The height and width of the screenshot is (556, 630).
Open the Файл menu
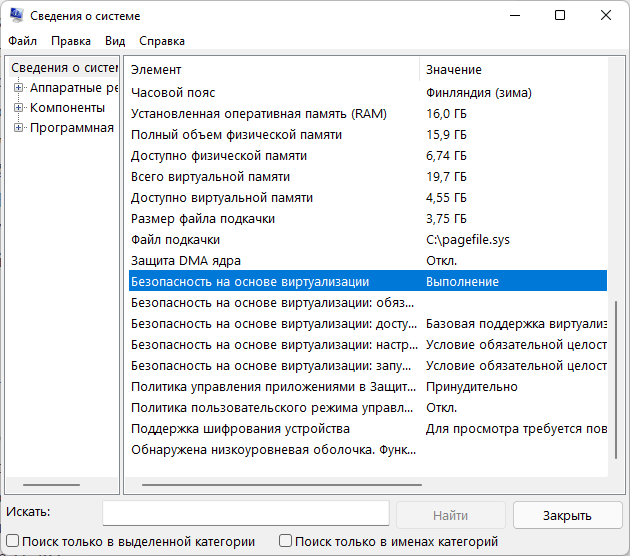[x=22, y=41]
